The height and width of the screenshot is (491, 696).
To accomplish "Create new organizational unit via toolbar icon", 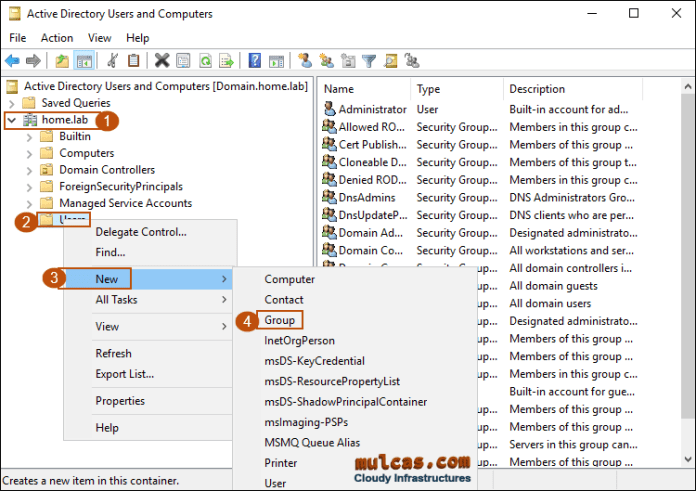I will pyautogui.click(x=348, y=60).
